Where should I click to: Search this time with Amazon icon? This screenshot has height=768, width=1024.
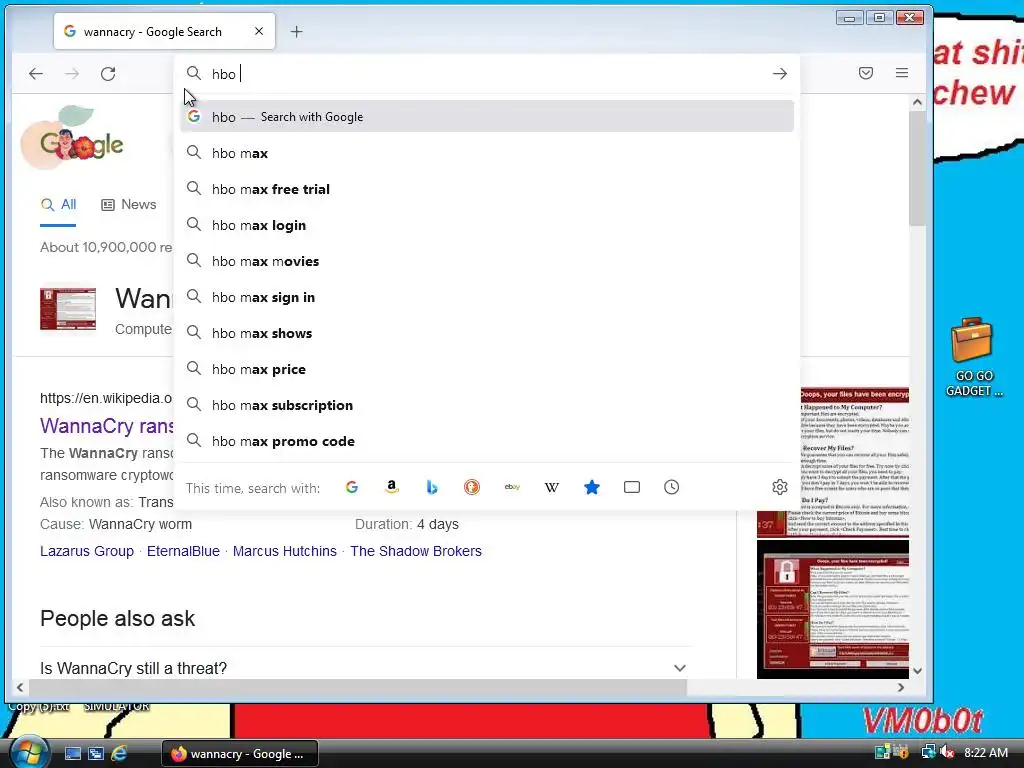click(392, 487)
